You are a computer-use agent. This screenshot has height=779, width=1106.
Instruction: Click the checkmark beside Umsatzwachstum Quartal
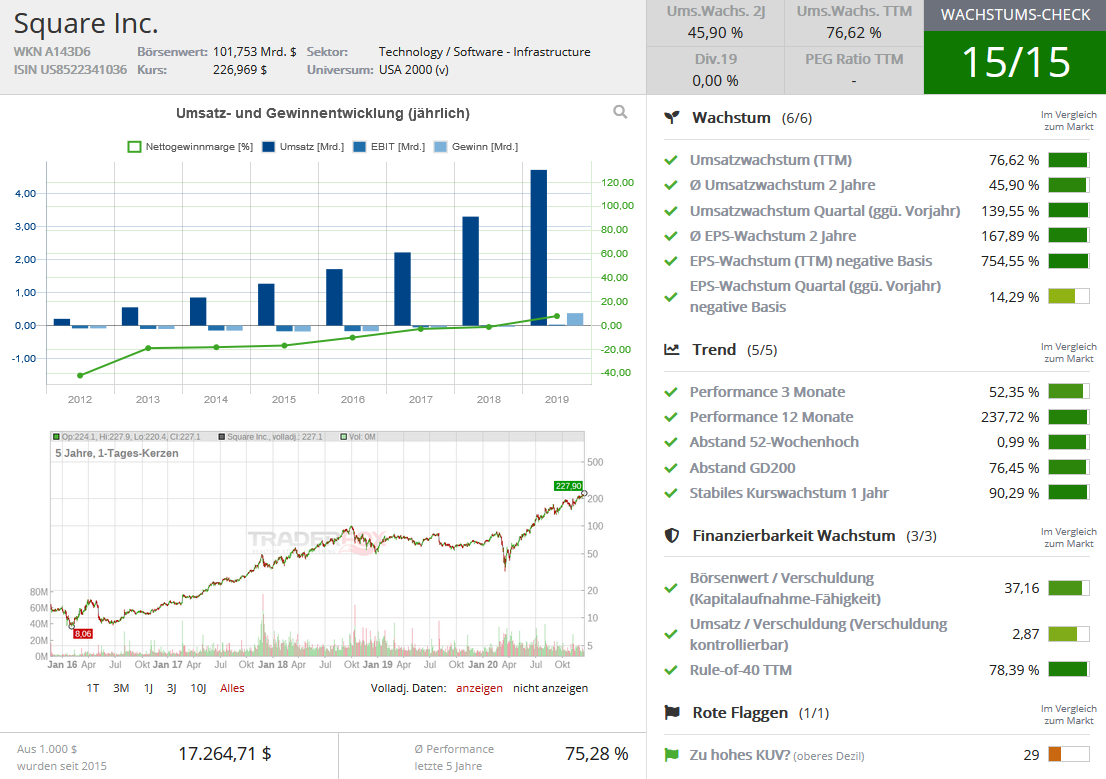[x=671, y=211]
